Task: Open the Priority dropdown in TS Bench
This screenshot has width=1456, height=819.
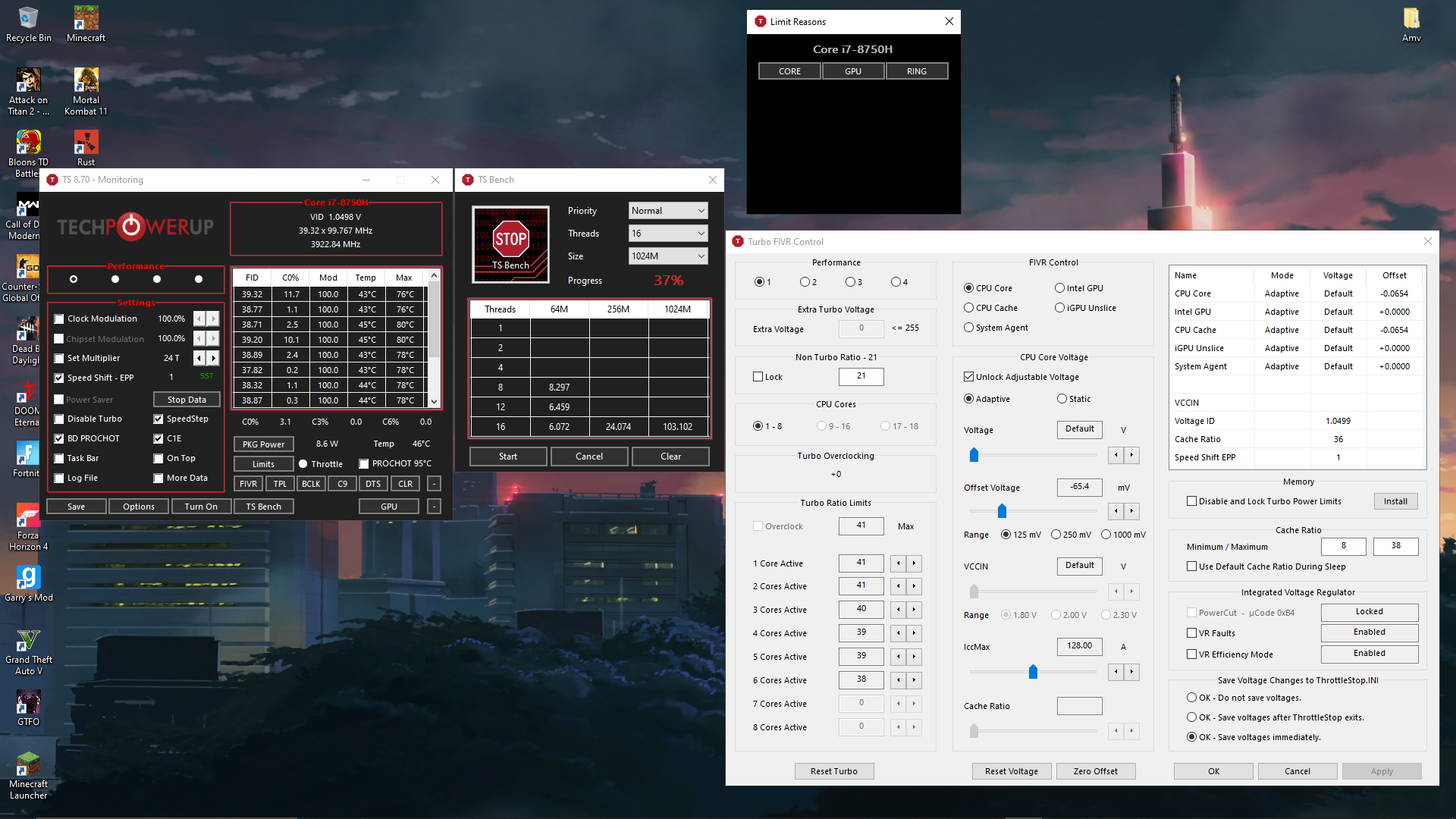Action: [668, 211]
